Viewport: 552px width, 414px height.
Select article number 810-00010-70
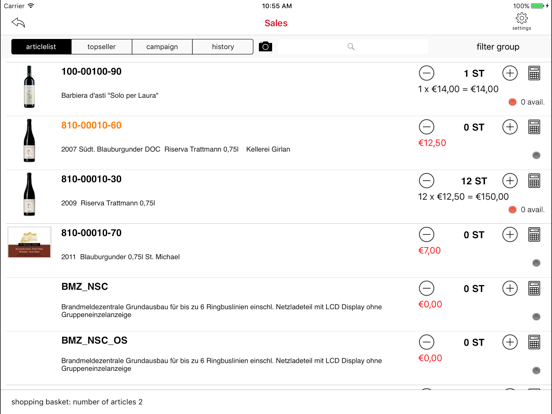tap(91, 233)
